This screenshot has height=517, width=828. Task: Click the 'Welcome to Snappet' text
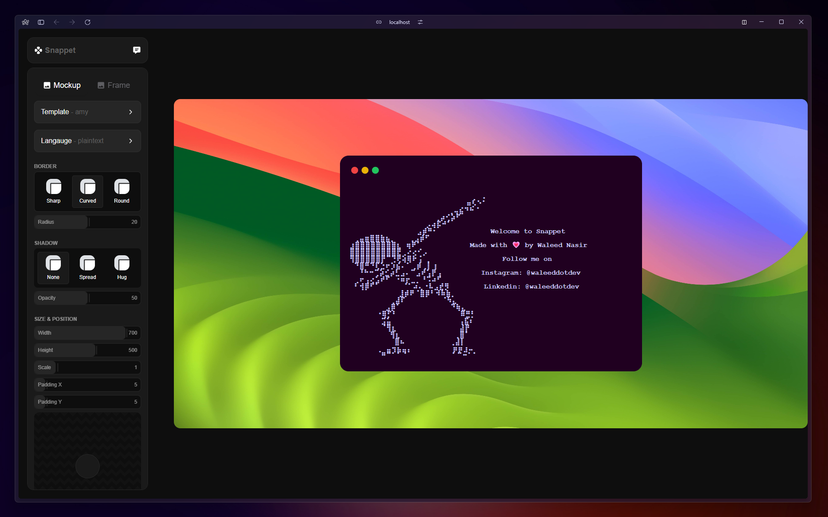coord(528,231)
